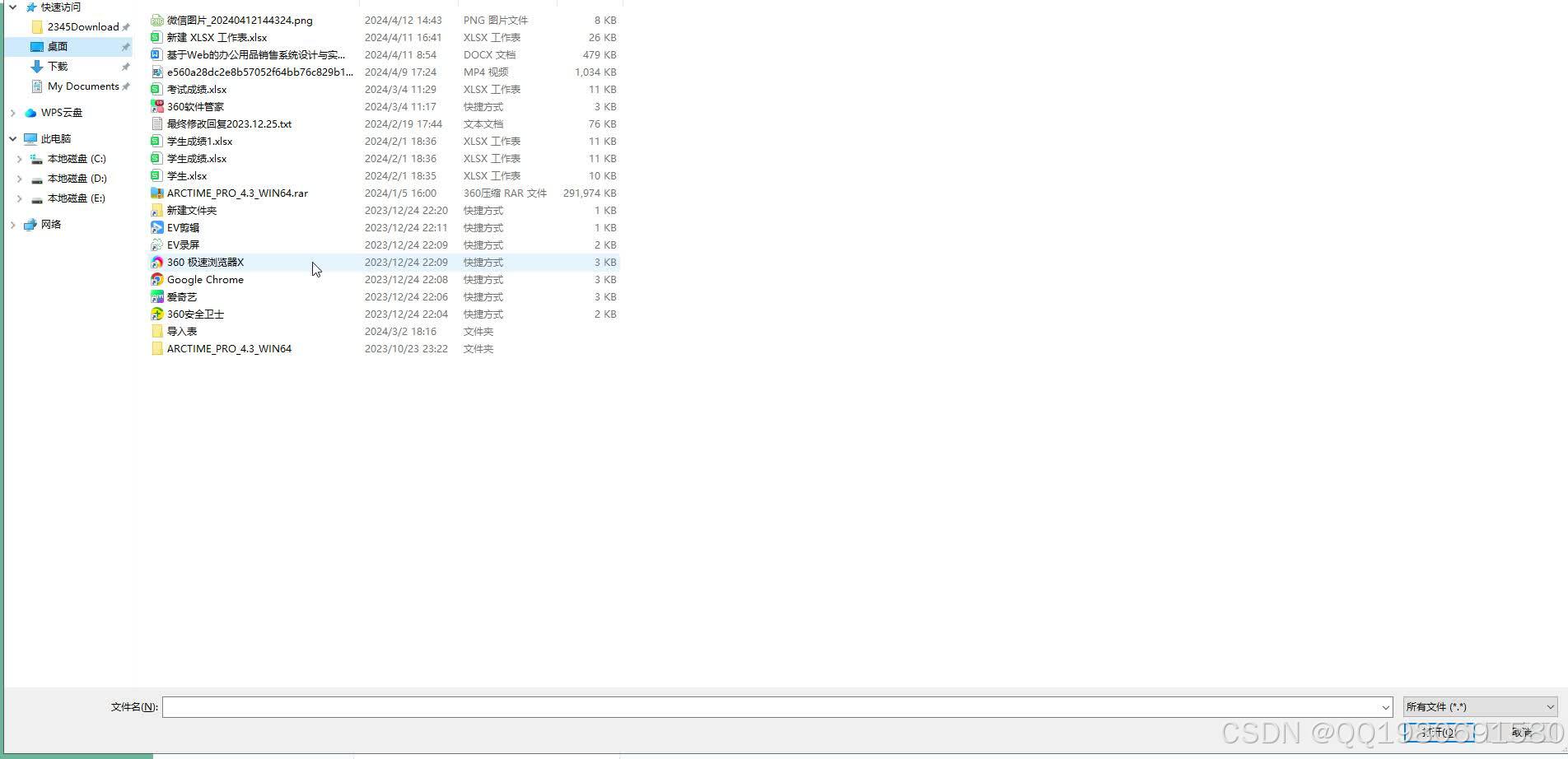Select the 基于Web的办公用品销售系统 DOCX document icon

pyautogui.click(x=157, y=54)
